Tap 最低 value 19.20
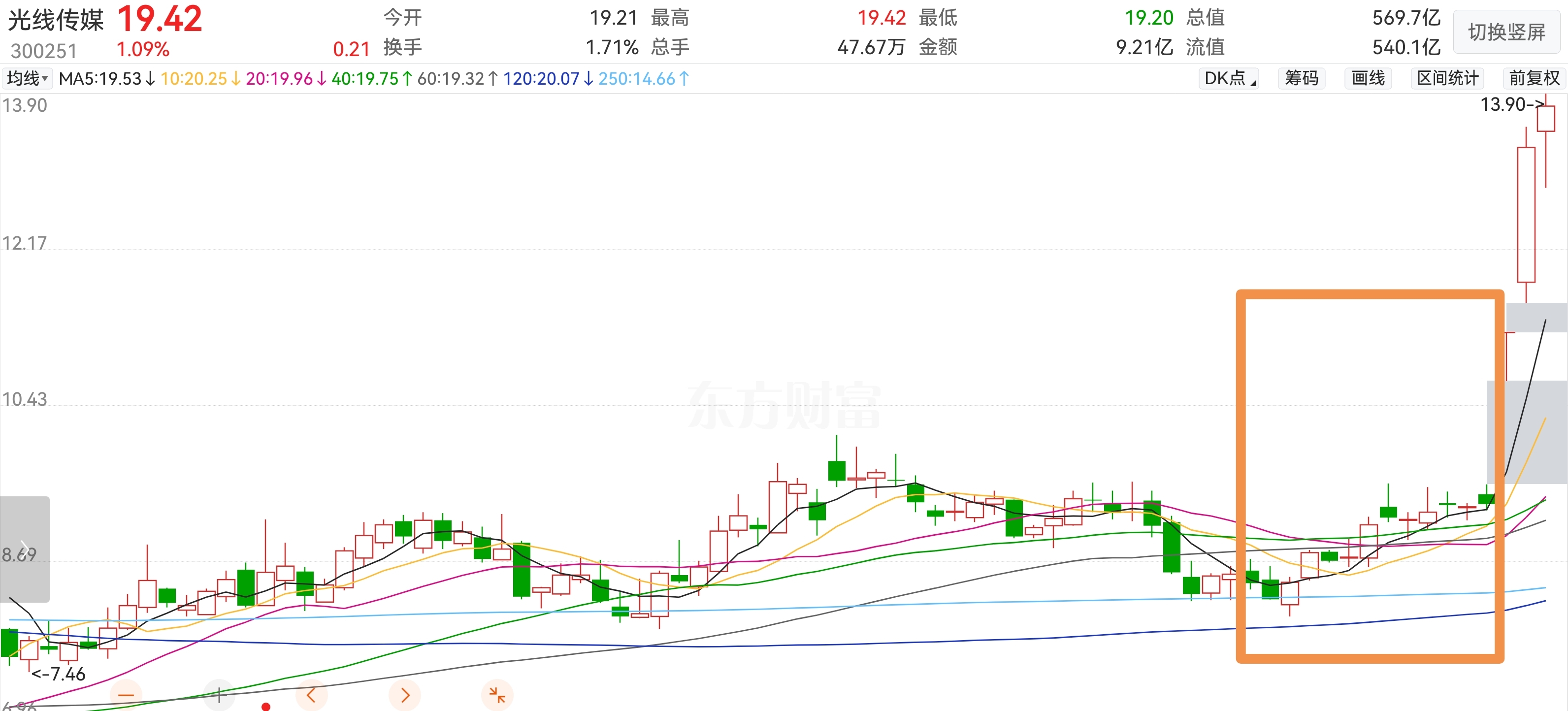 (1148, 18)
